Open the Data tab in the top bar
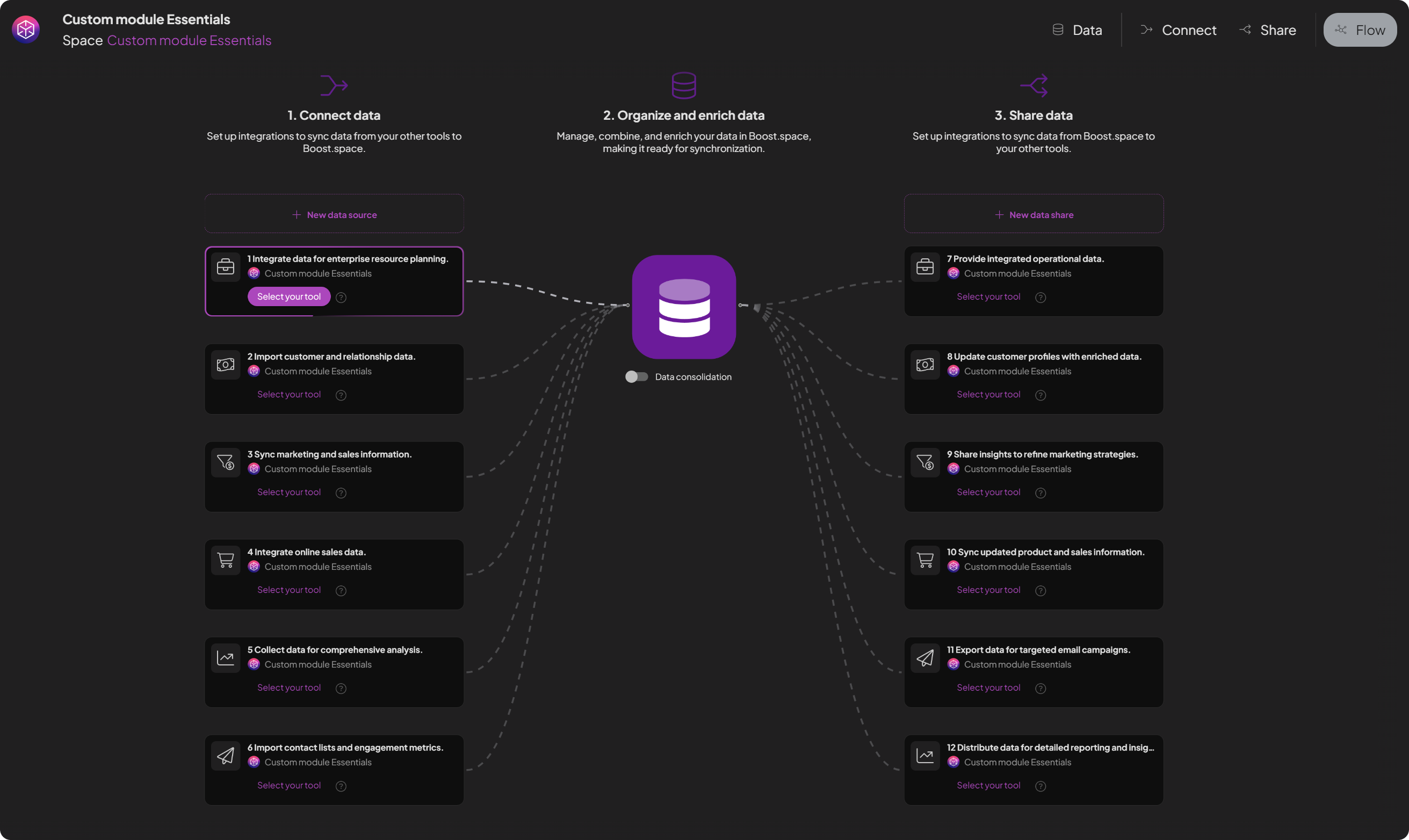Viewport: 1409px width, 840px height. [x=1076, y=30]
